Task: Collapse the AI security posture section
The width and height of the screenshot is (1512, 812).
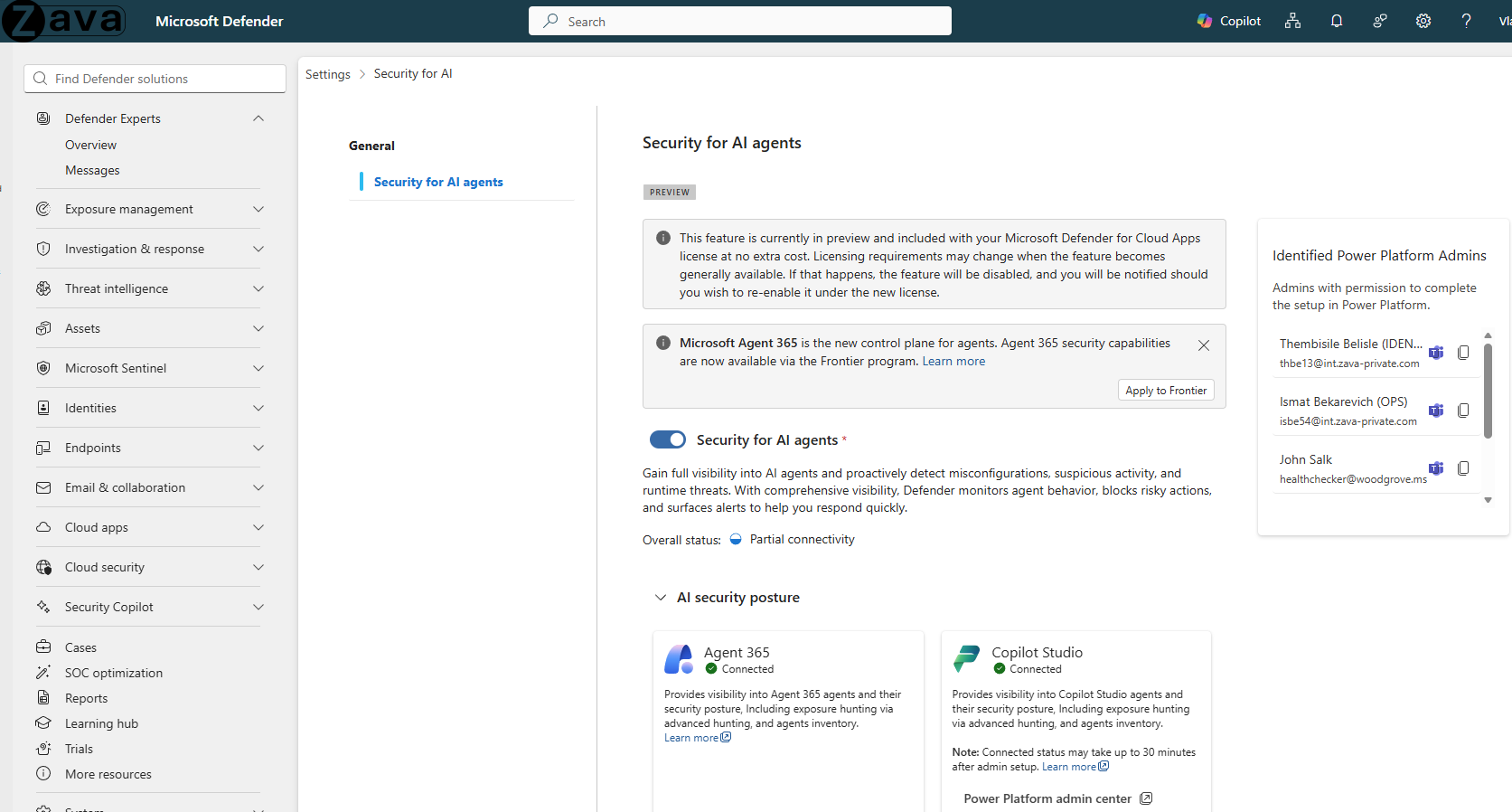Action: (x=661, y=598)
